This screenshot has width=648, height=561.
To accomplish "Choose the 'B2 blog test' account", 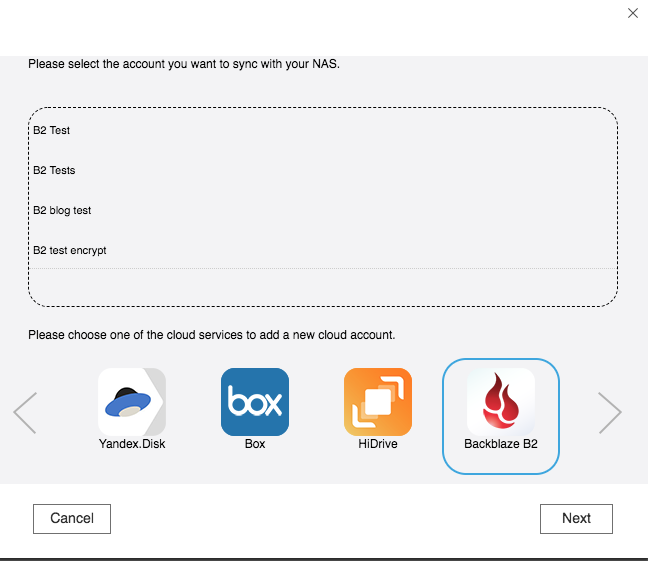I will pos(62,210).
